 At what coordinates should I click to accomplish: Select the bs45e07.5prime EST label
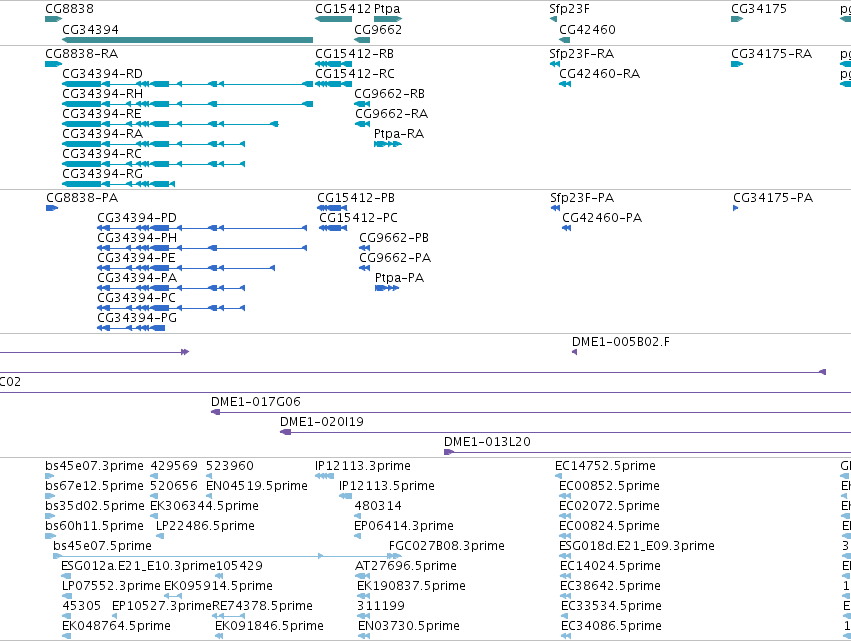pos(103,545)
